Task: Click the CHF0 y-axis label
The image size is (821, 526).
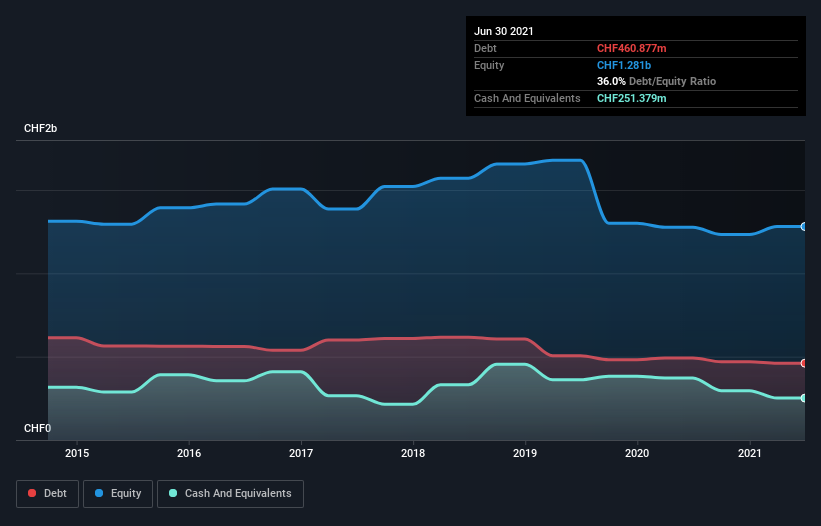Action: pos(38,429)
